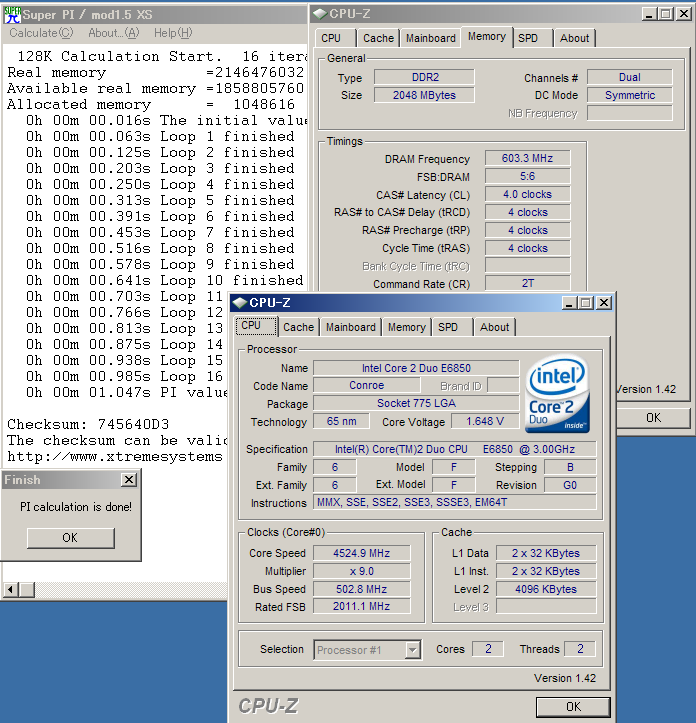Click the CPU-Z icon in the background Memory window's title bar

pyautogui.click(x=319, y=14)
